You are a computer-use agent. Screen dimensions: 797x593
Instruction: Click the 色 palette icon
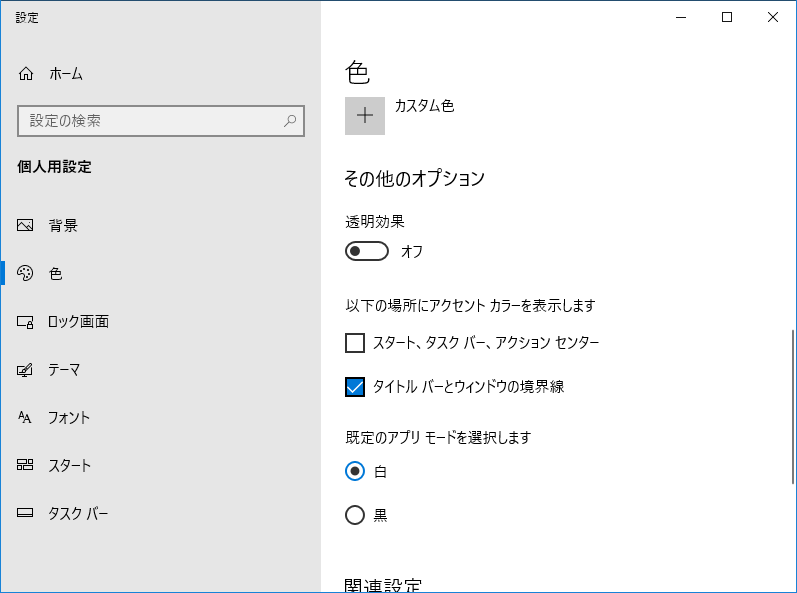tap(25, 273)
